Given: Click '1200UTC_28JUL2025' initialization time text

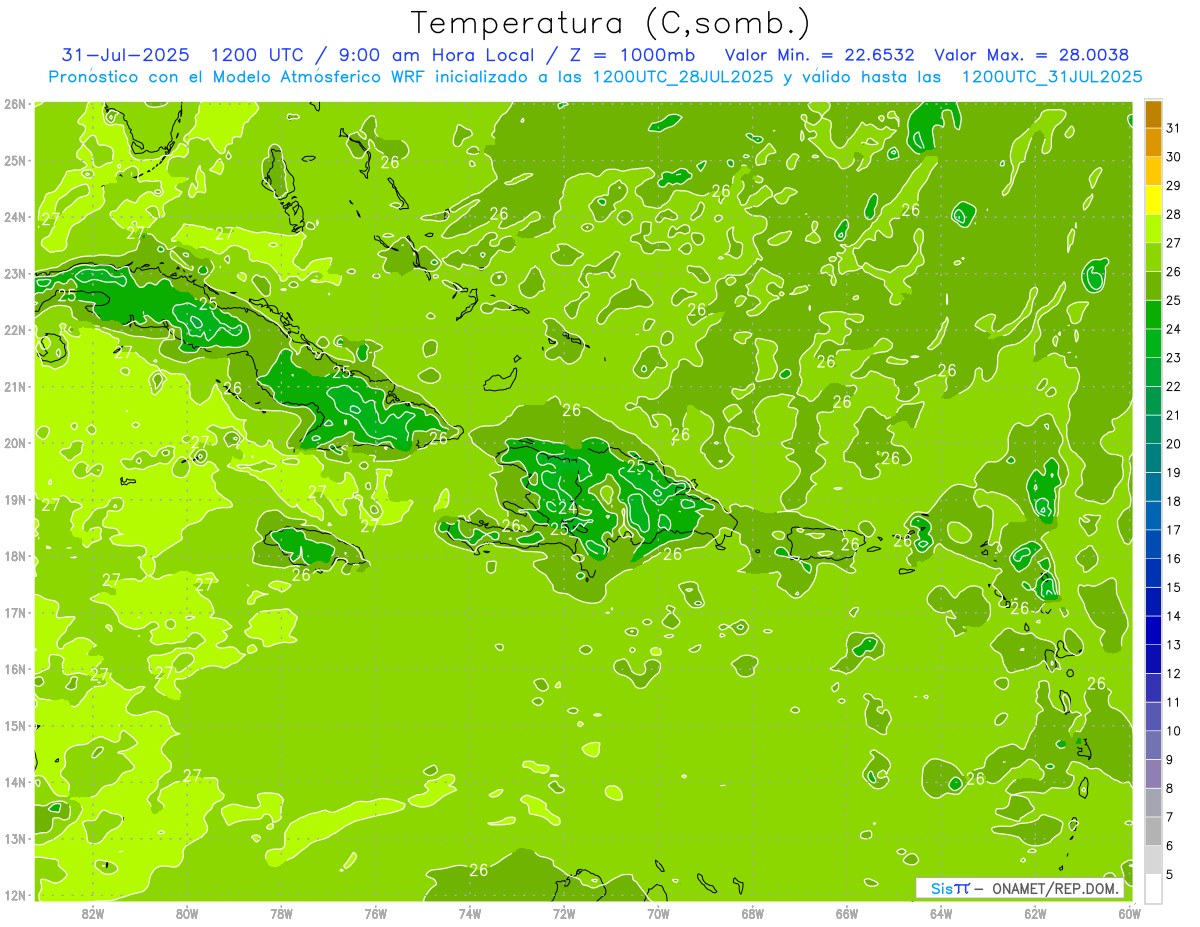Looking at the screenshot, I should pyautogui.click(x=683, y=76).
